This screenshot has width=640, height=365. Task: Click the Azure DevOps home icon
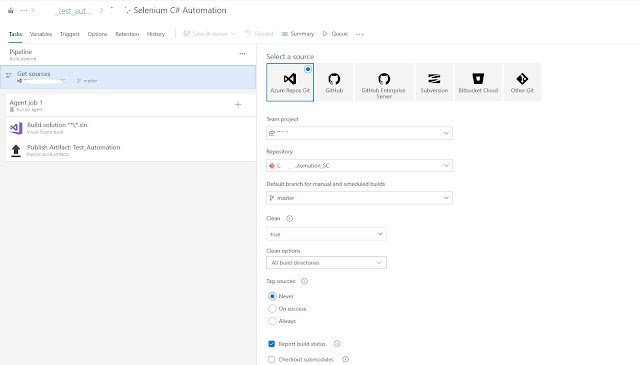tap(11, 10)
